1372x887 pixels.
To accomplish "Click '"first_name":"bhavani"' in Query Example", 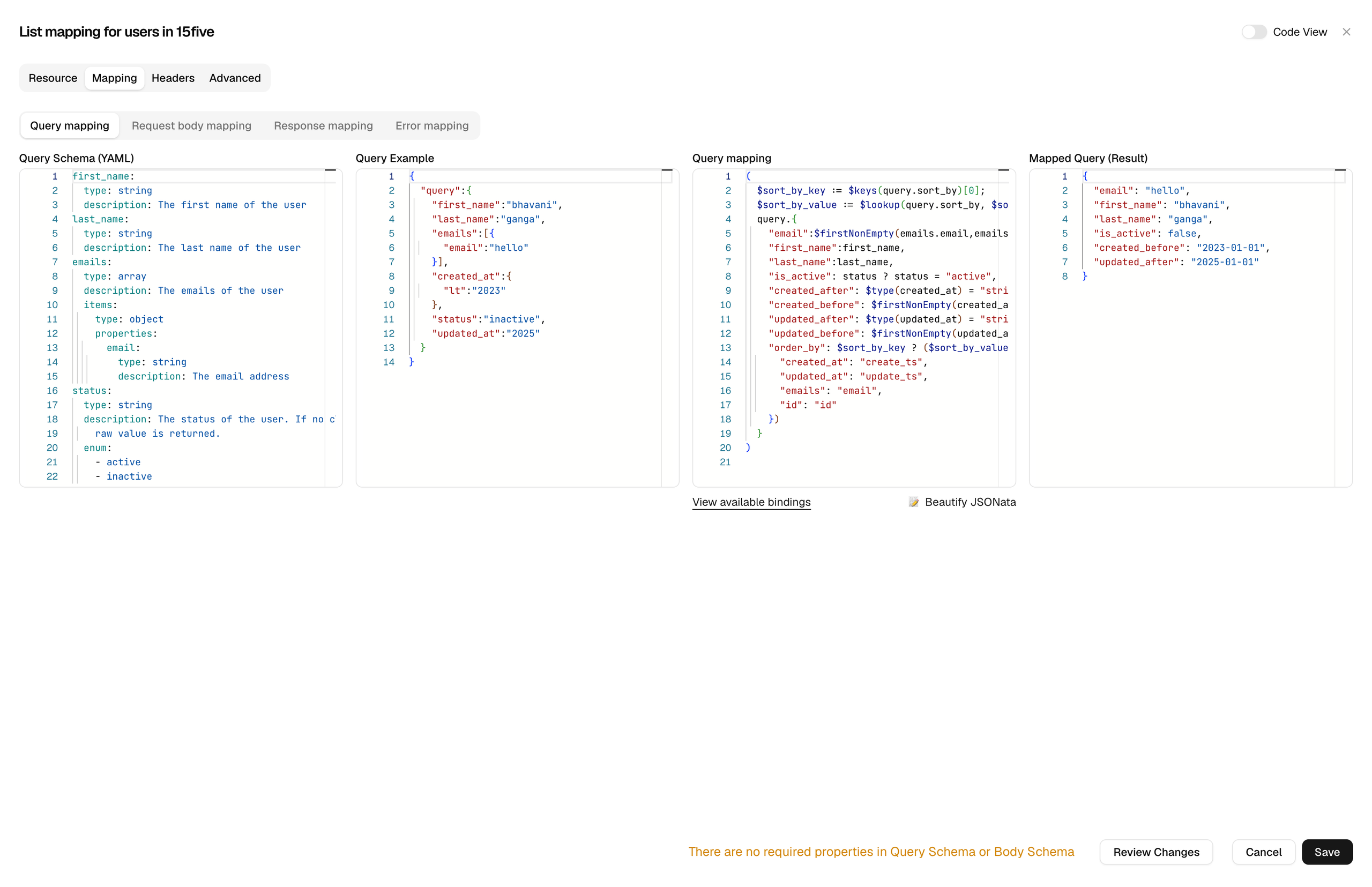I will [496, 205].
